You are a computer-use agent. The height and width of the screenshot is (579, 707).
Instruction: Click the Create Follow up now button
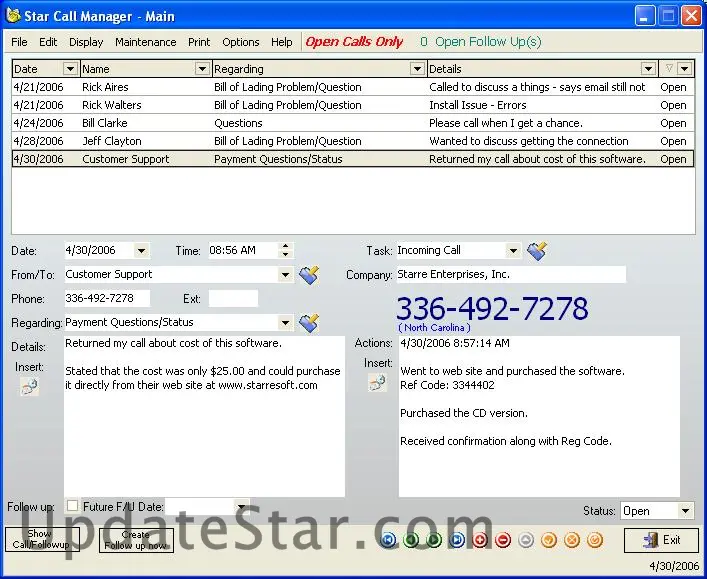point(135,540)
